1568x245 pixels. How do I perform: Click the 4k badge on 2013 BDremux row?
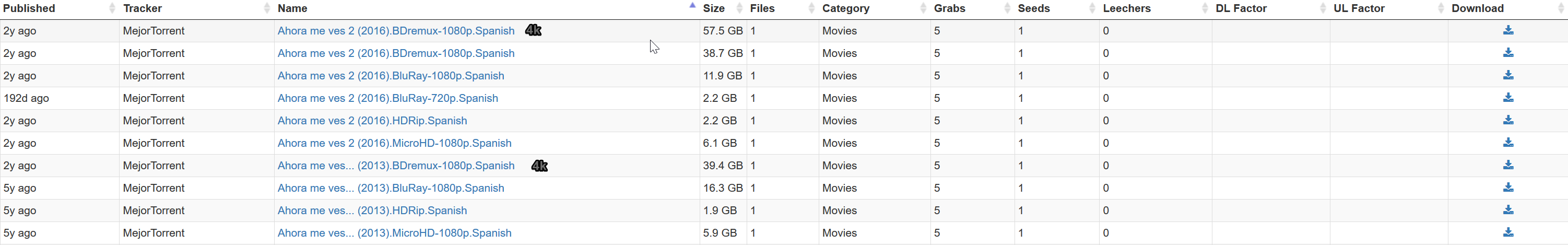coord(539,166)
